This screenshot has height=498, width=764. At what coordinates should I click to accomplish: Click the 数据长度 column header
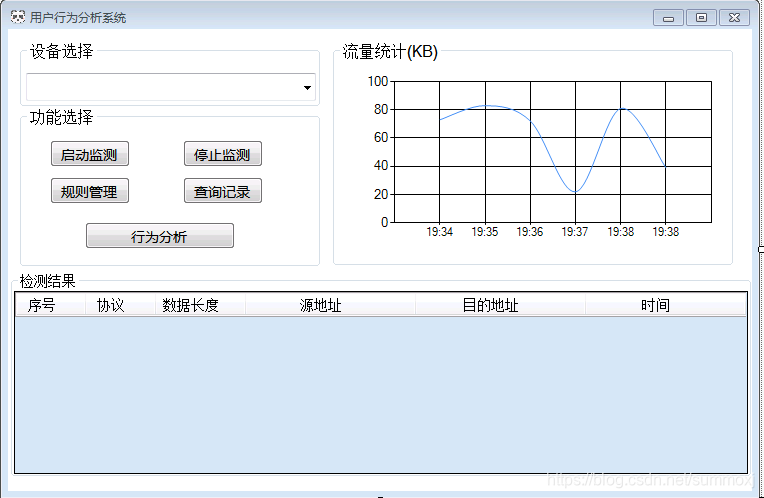click(x=200, y=305)
